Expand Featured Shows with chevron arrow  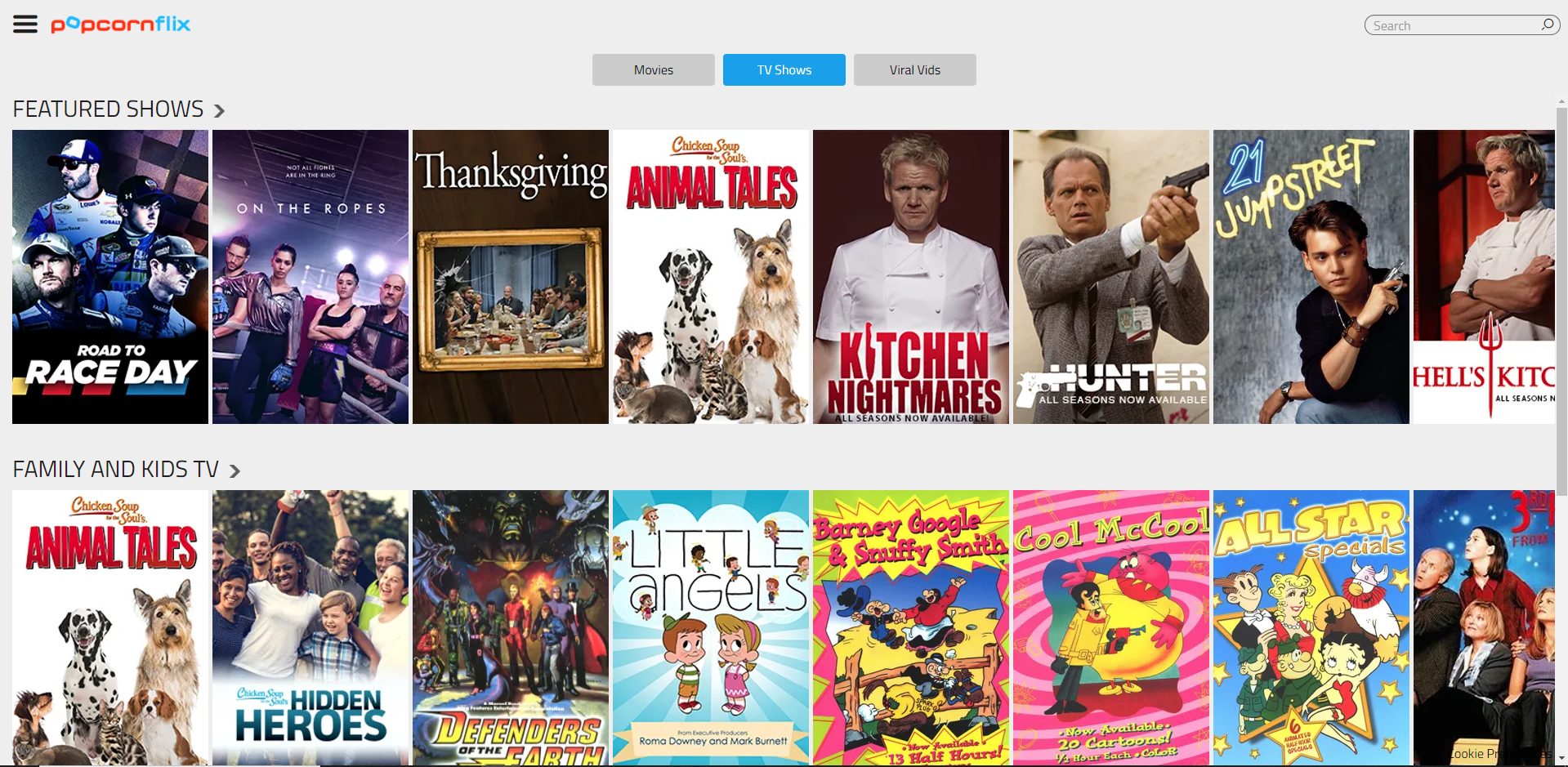(x=219, y=110)
